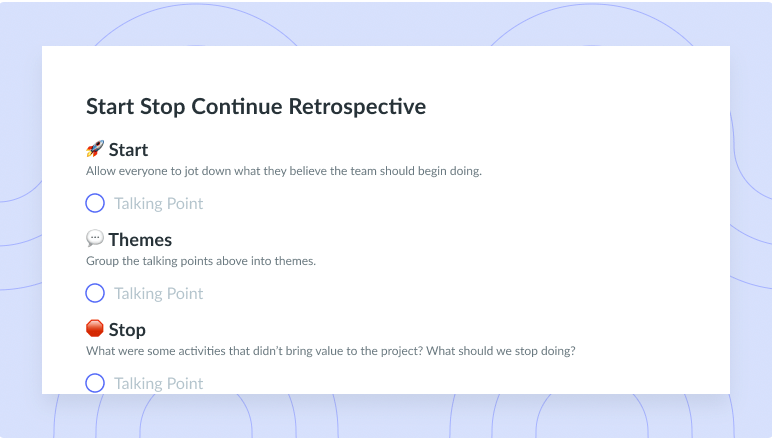The image size is (772, 439).
Task: Click the red stop sign icon
Action: [95, 328]
